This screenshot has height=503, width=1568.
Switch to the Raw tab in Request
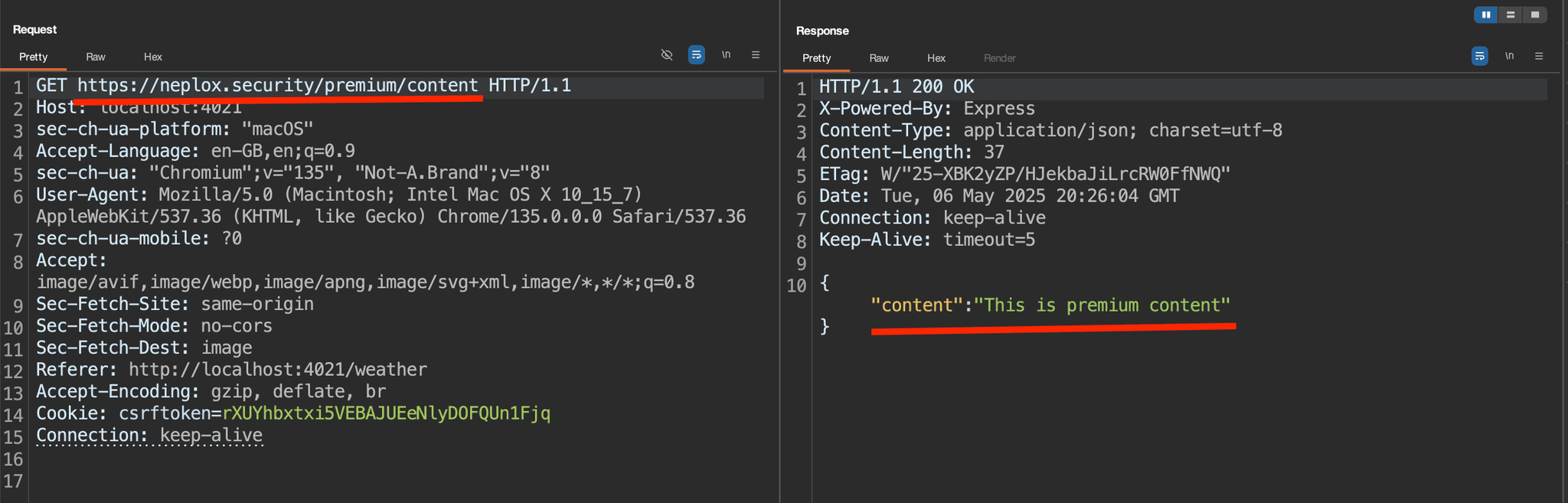coord(96,57)
